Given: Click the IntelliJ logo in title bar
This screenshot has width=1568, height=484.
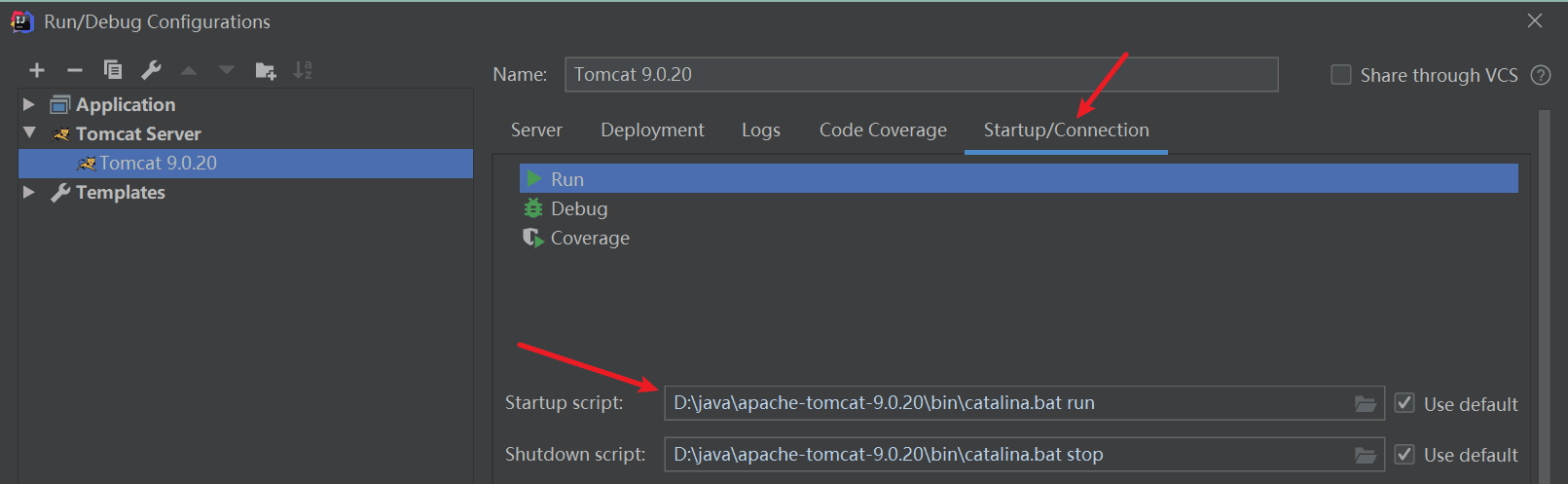Looking at the screenshot, I should tap(21, 21).
